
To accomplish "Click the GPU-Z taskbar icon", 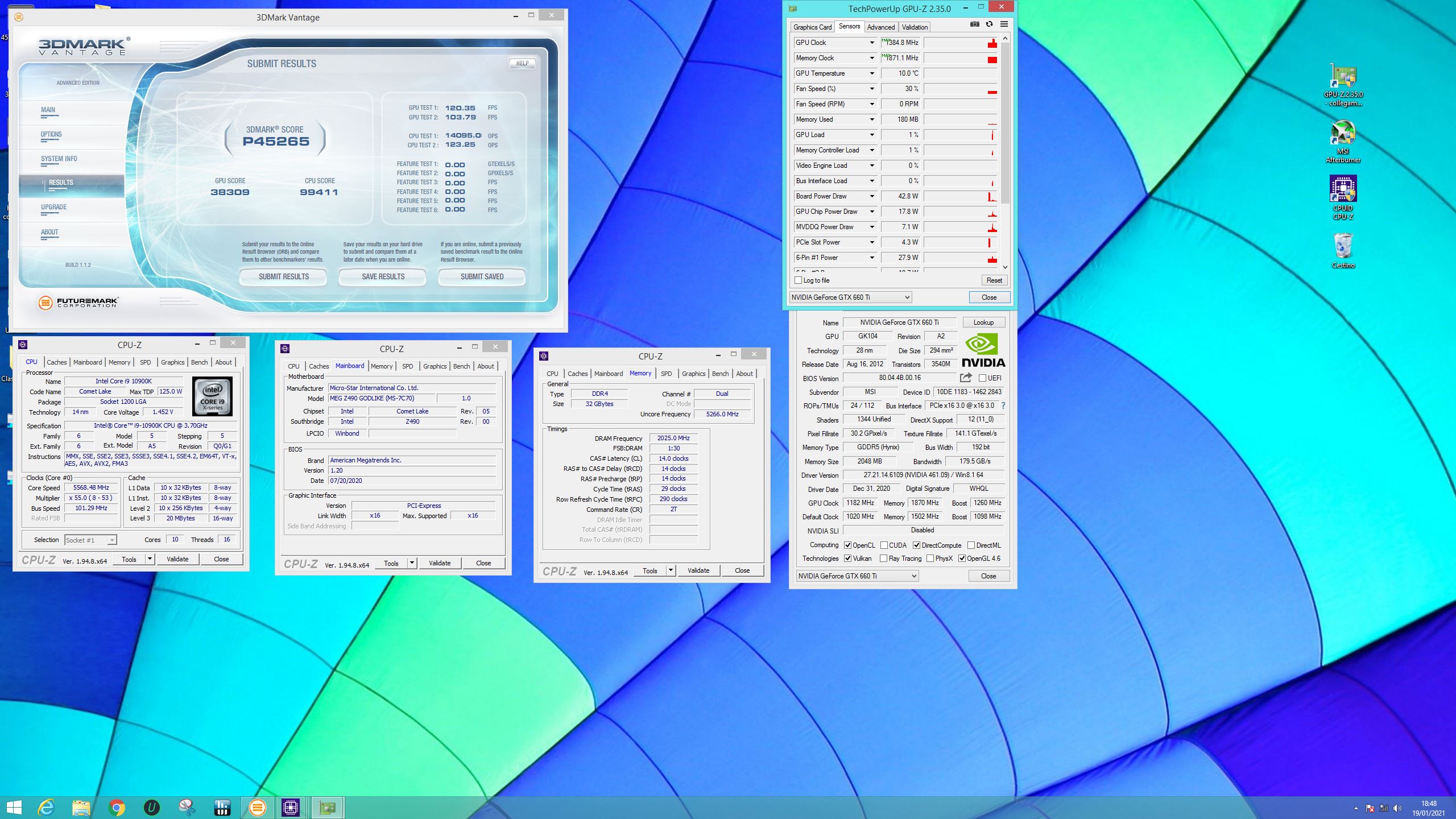I will 327,807.
